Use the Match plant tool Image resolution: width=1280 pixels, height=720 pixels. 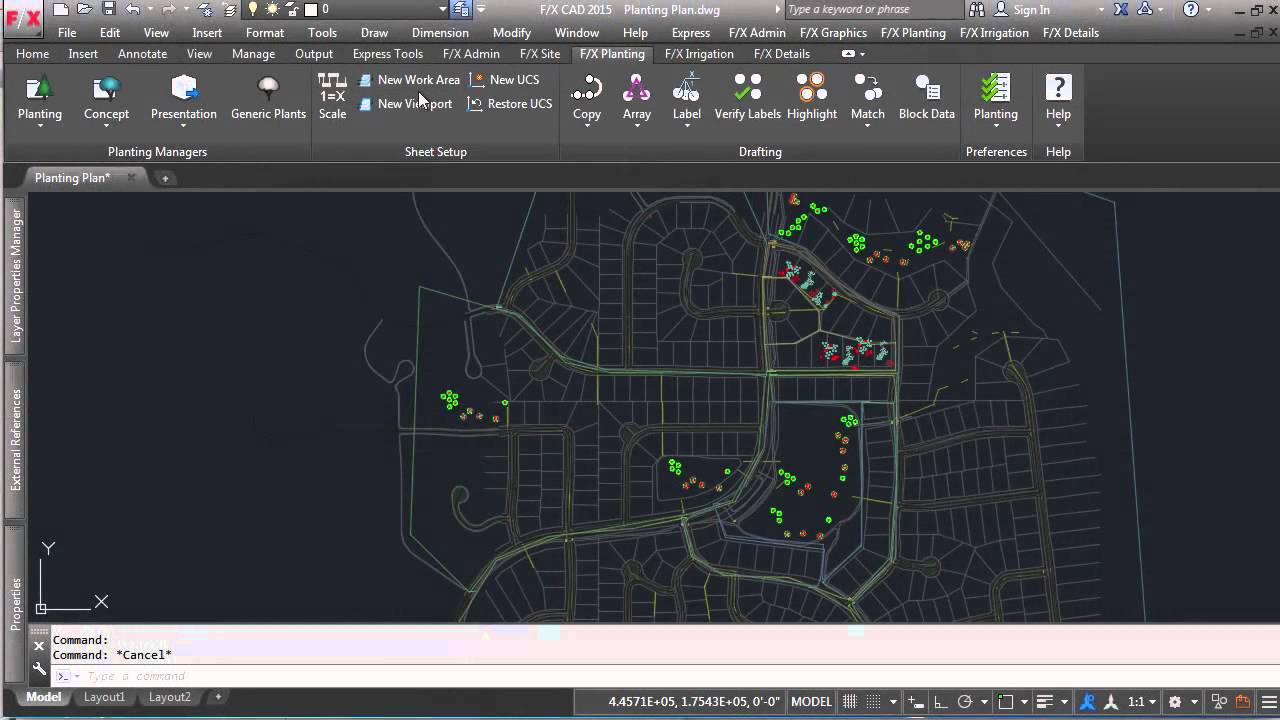click(868, 99)
